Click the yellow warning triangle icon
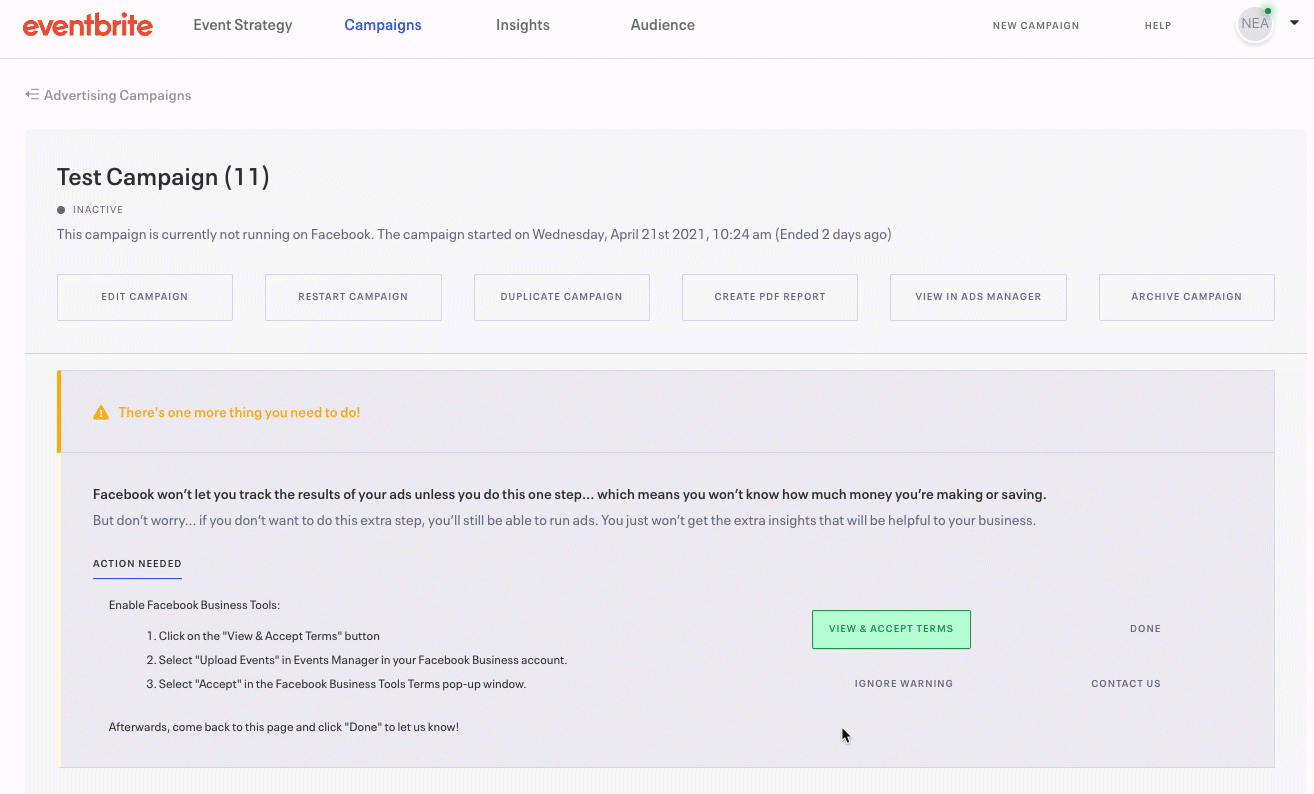This screenshot has height=794, width=1314. pos(101,412)
